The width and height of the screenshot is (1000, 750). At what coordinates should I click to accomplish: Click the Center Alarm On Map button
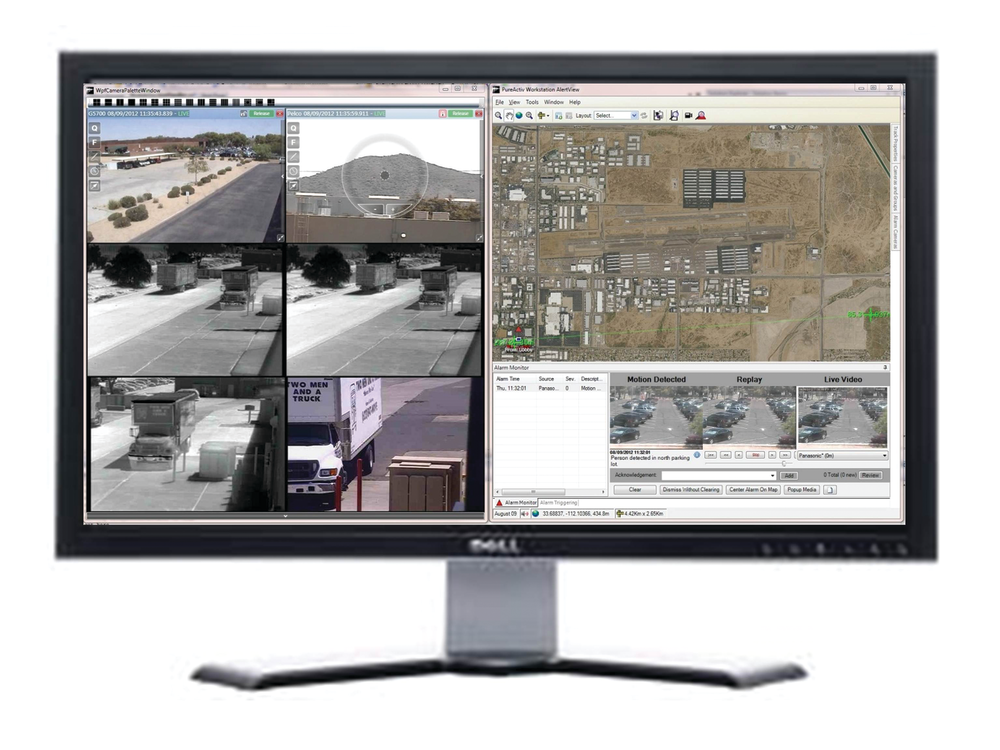point(753,490)
